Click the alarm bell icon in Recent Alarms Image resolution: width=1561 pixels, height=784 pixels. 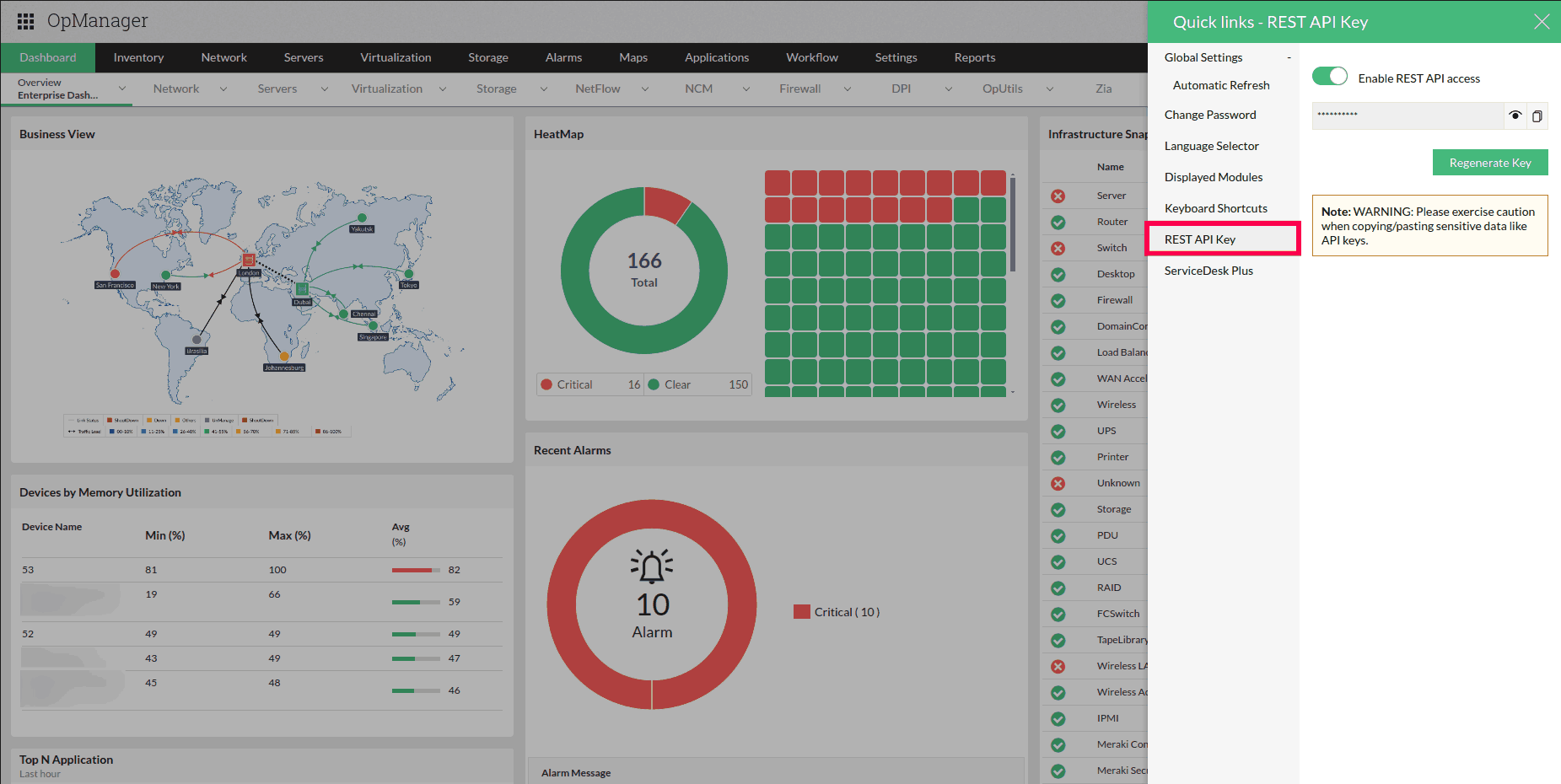coord(652,567)
